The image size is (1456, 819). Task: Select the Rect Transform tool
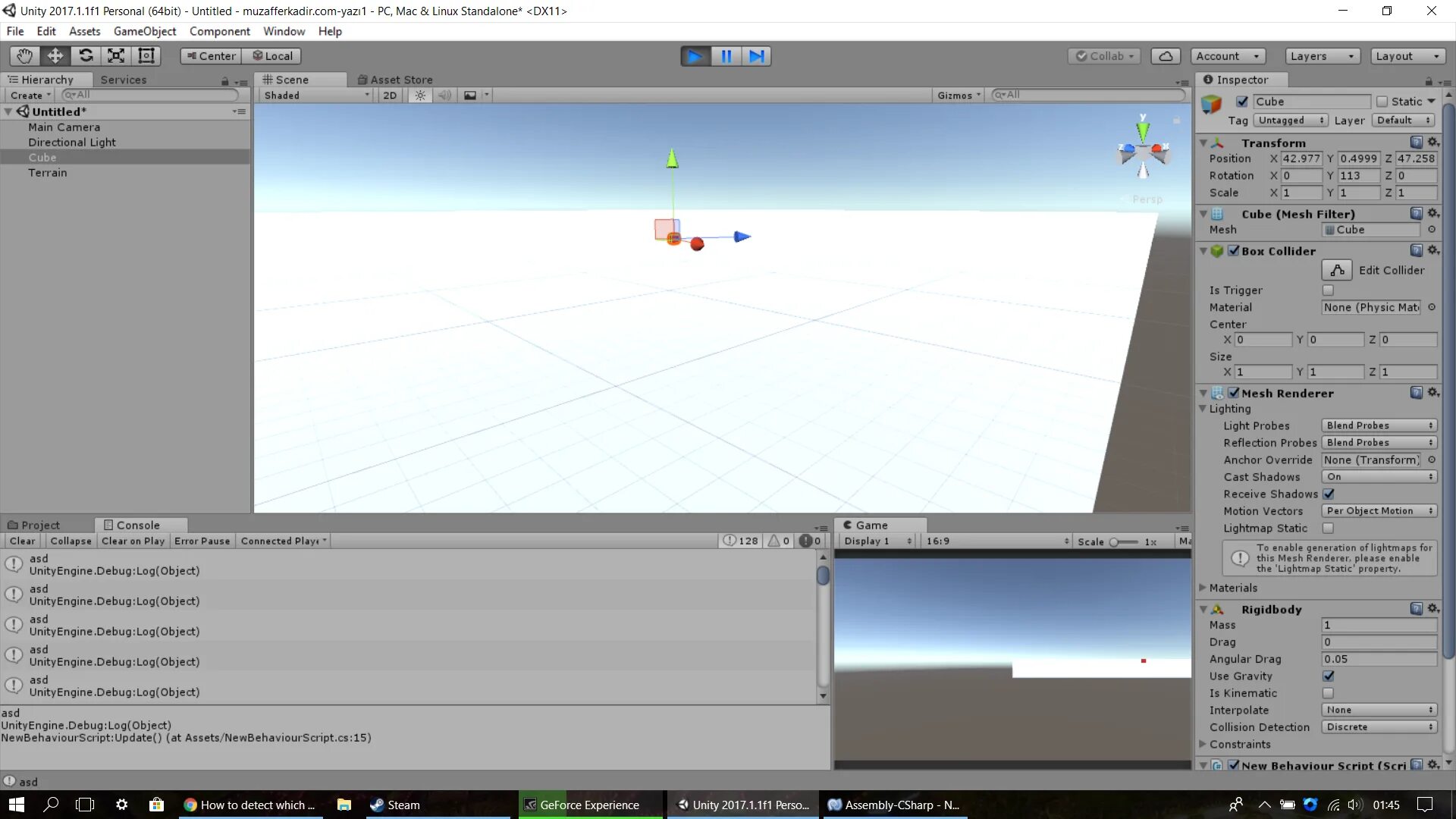coord(146,56)
